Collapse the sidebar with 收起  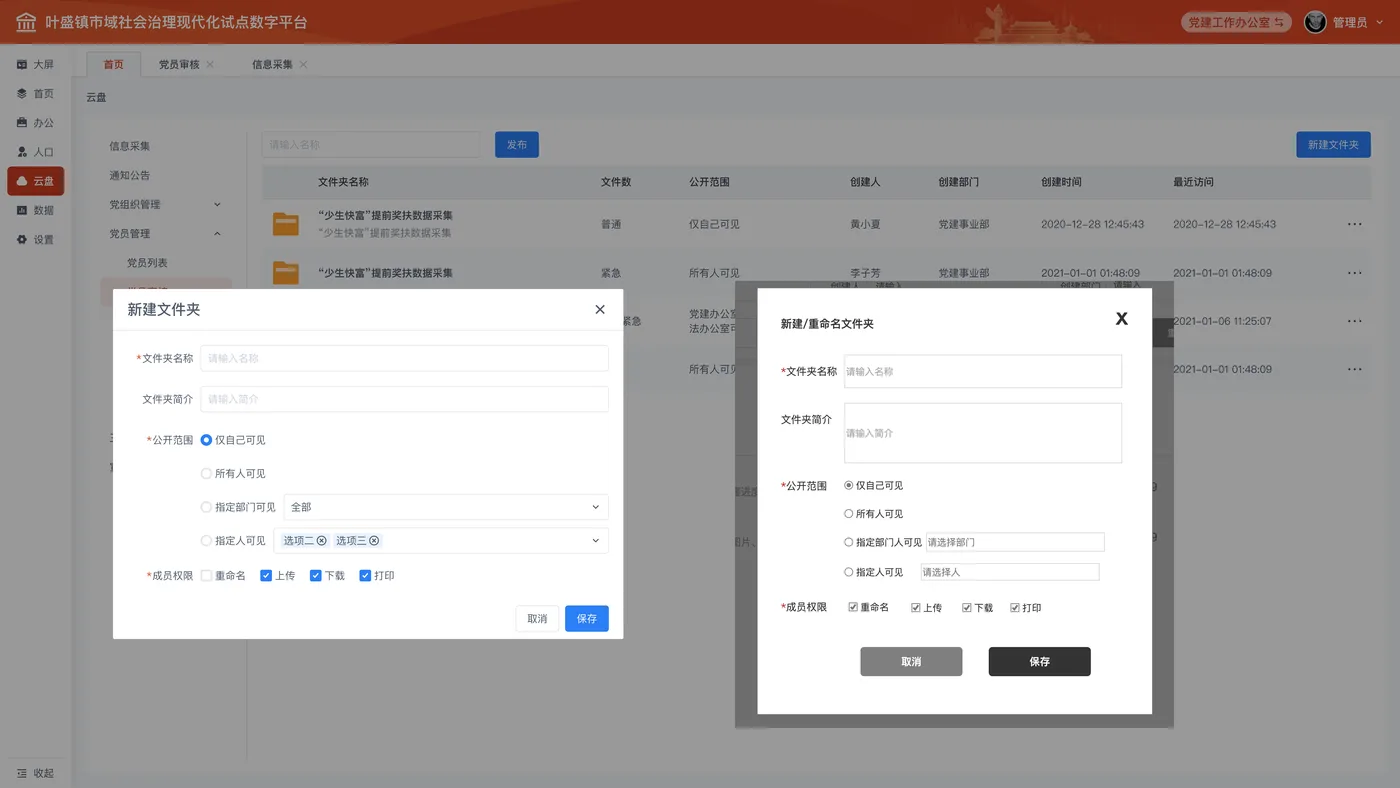[35, 773]
